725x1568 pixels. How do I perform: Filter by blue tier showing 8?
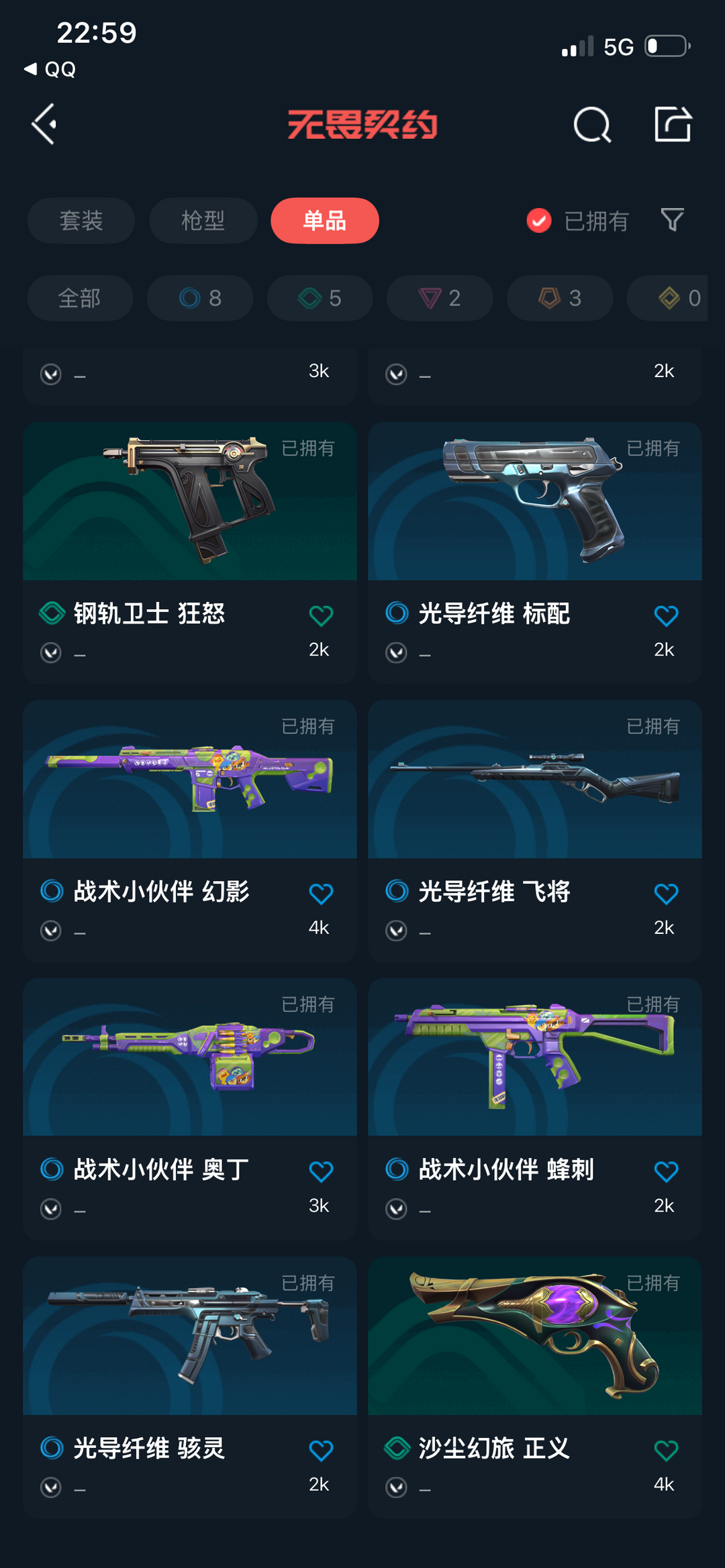point(200,298)
